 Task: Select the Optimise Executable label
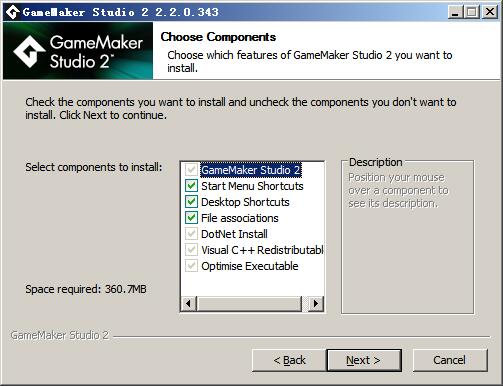250,266
